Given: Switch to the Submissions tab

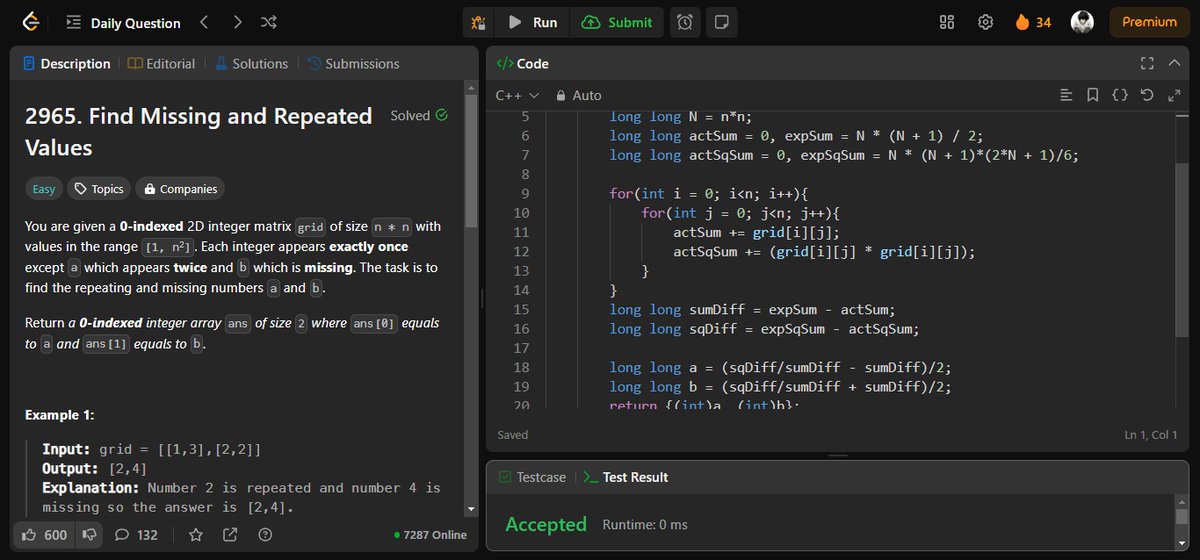Looking at the screenshot, I should click(353, 63).
